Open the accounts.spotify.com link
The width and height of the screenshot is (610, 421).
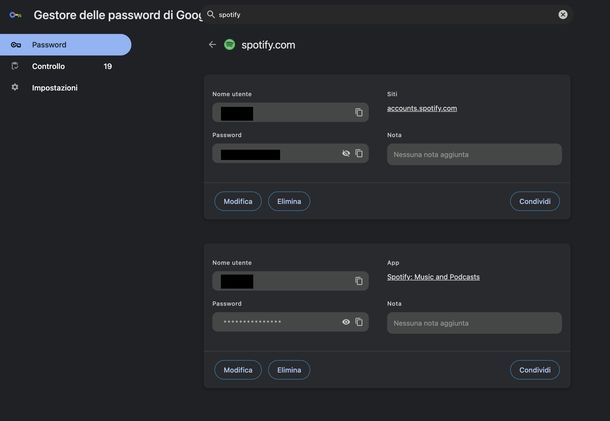422,108
